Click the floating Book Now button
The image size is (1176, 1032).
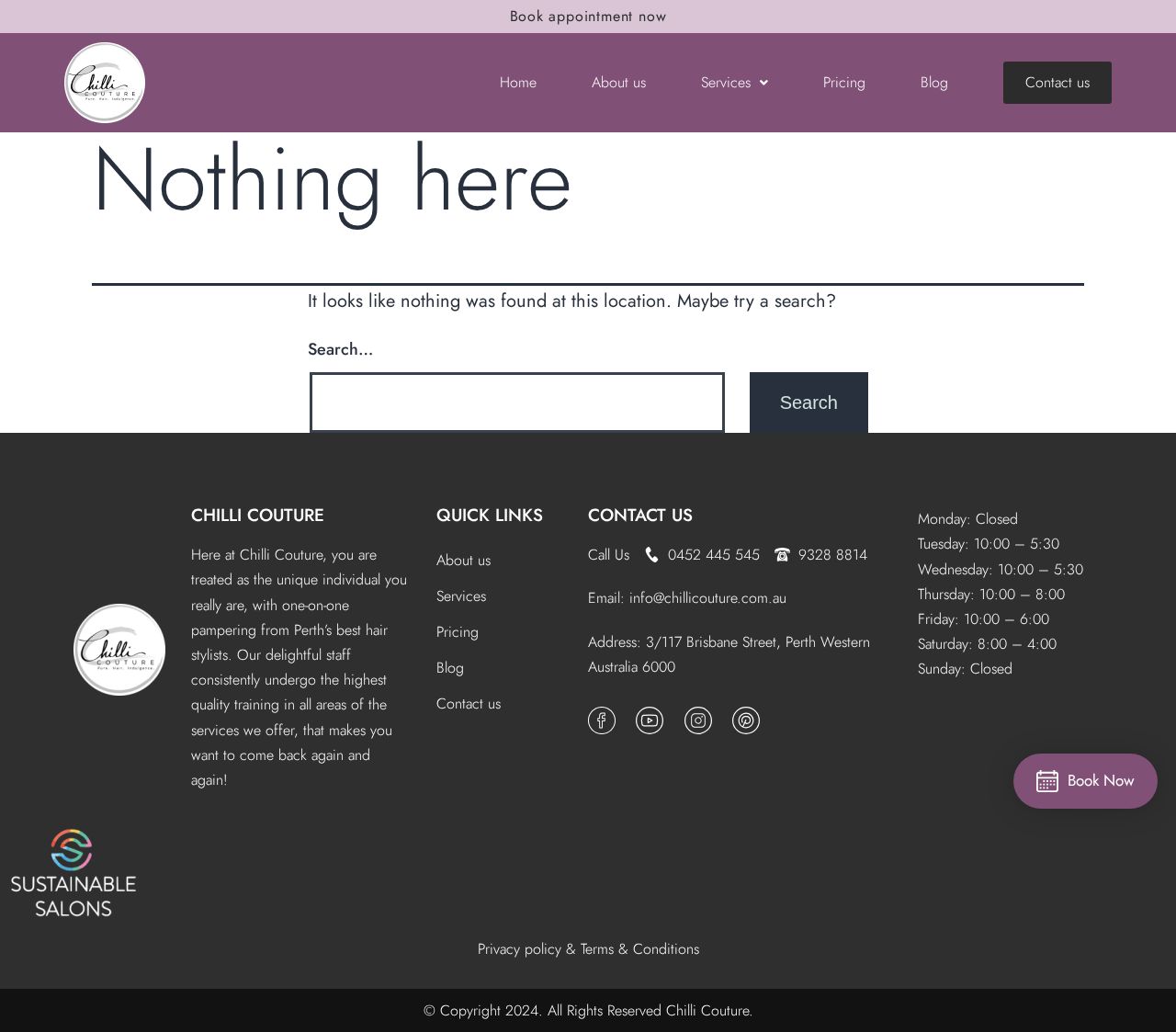1085,781
